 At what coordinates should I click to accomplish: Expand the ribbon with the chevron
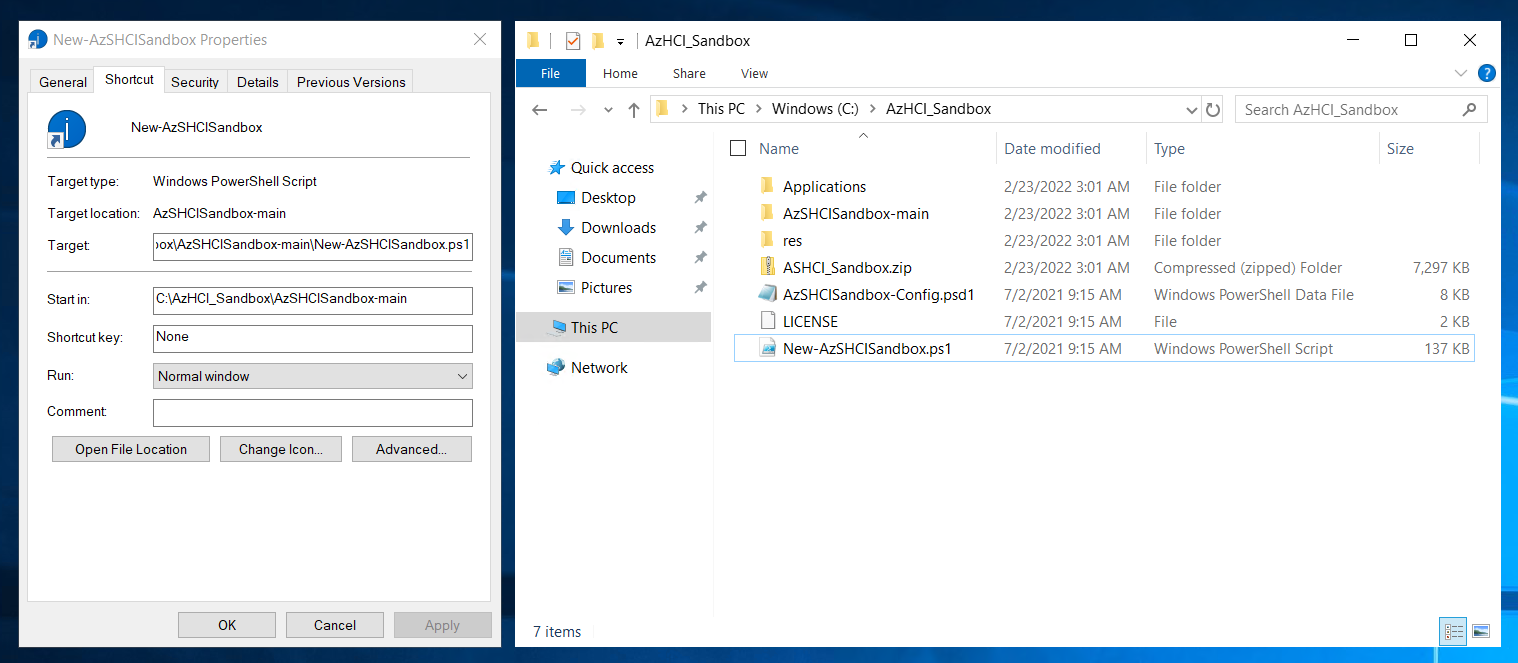tap(1461, 73)
